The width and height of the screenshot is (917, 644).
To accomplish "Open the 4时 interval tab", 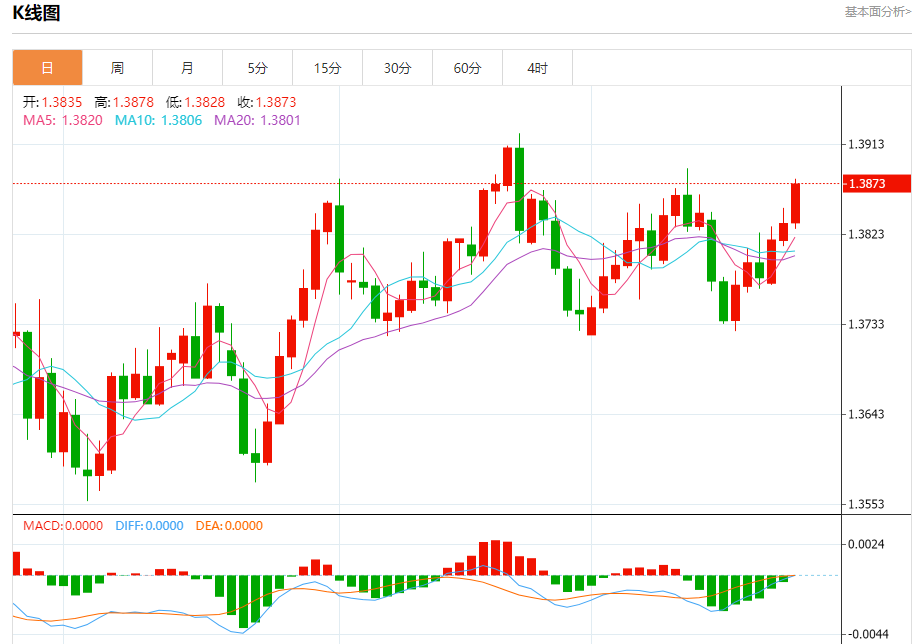I will (x=537, y=68).
